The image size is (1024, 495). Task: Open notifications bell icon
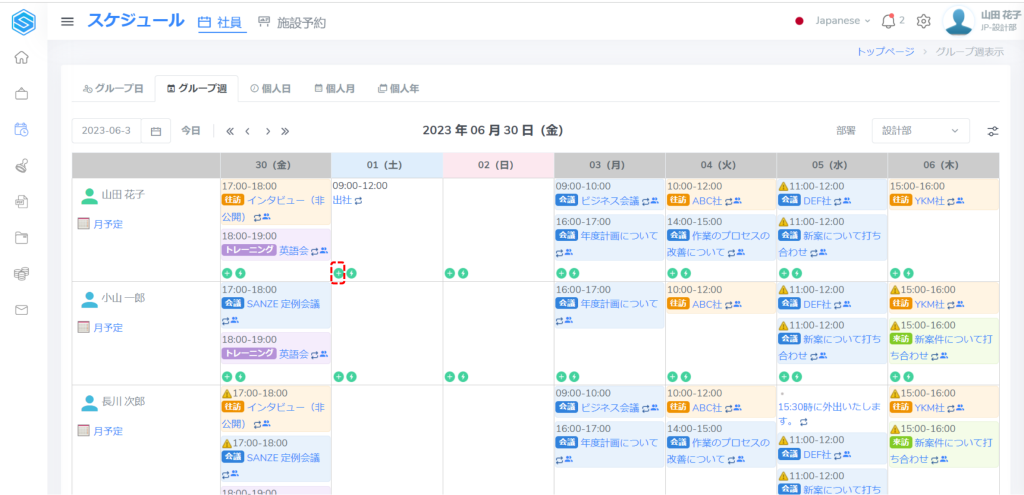[x=887, y=21]
